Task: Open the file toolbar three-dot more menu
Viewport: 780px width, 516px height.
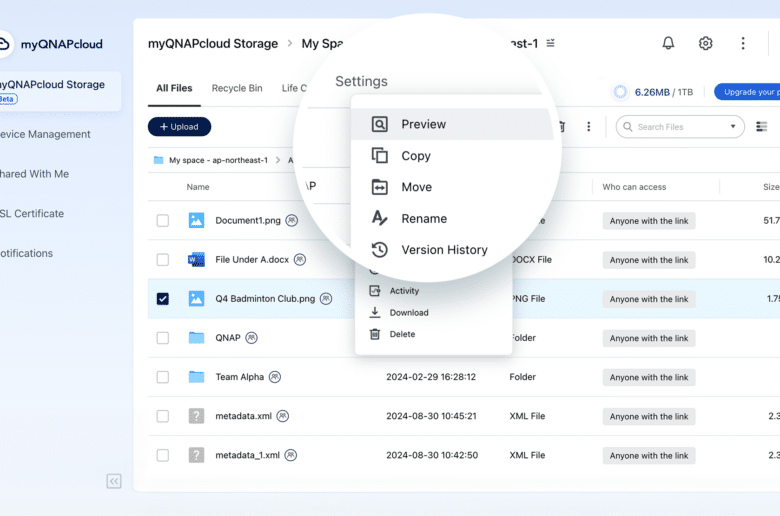Action: (588, 126)
